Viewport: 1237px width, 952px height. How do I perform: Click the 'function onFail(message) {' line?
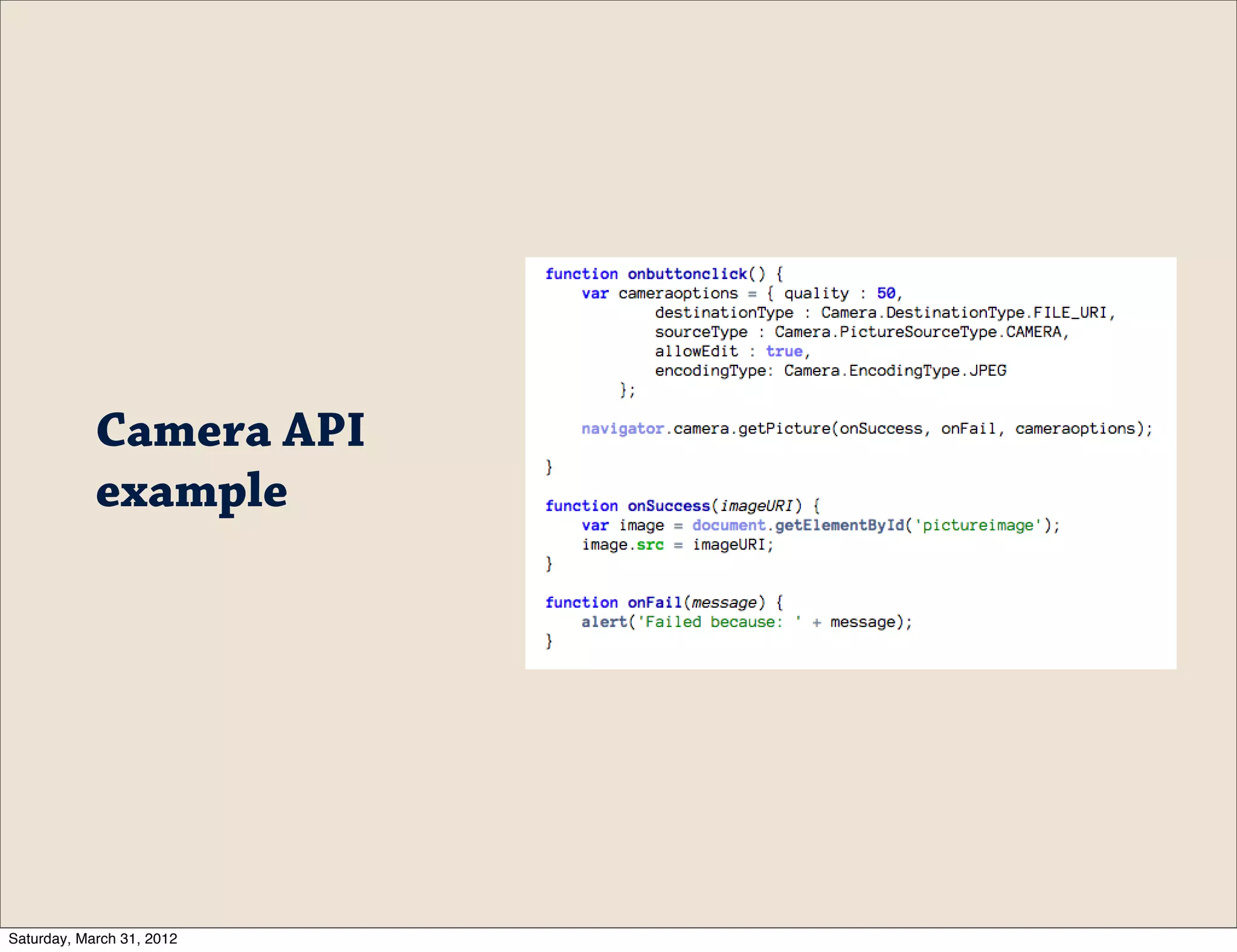click(x=664, y=603)
